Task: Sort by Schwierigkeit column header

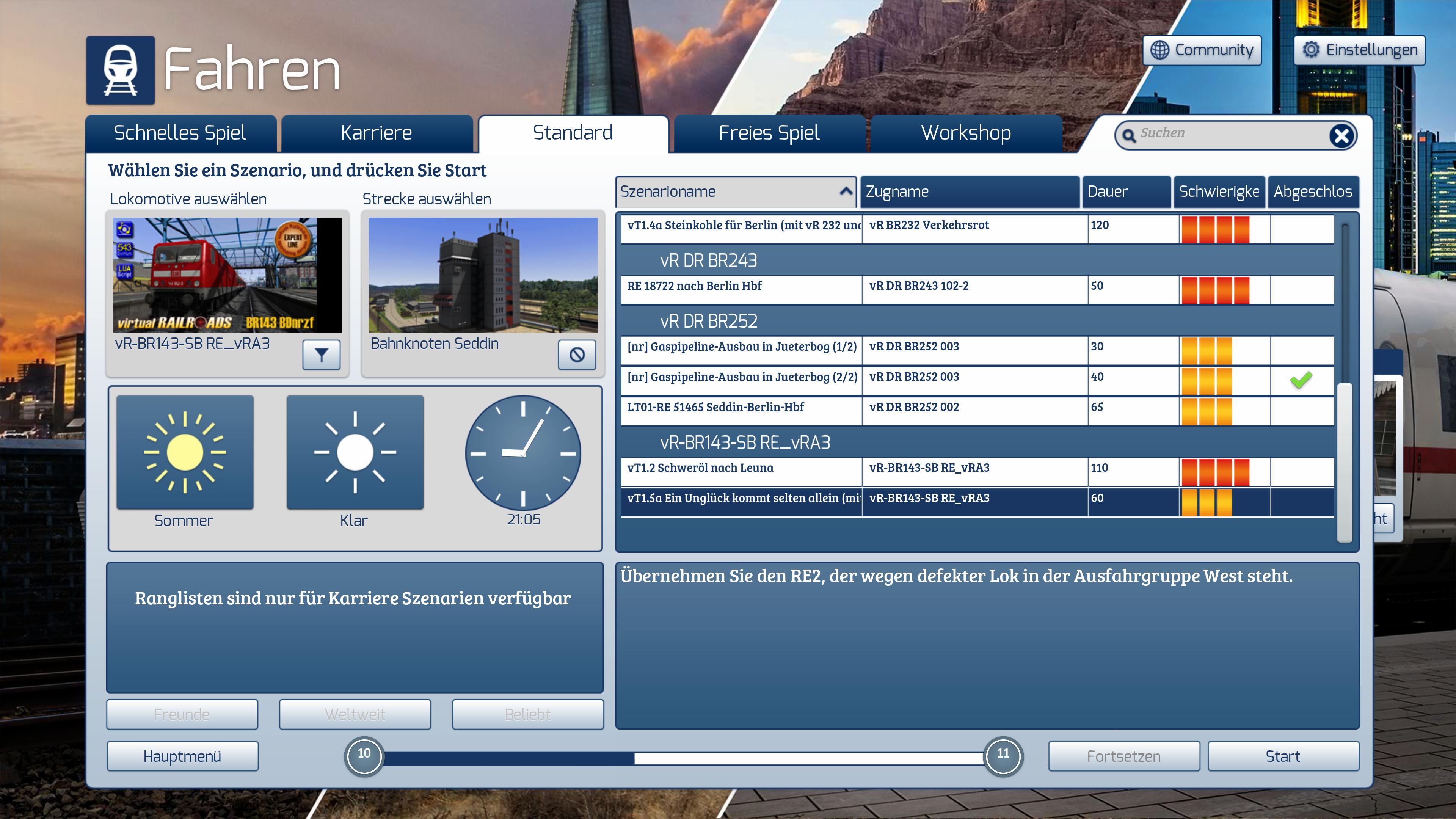Action: tap(1219, 191)
